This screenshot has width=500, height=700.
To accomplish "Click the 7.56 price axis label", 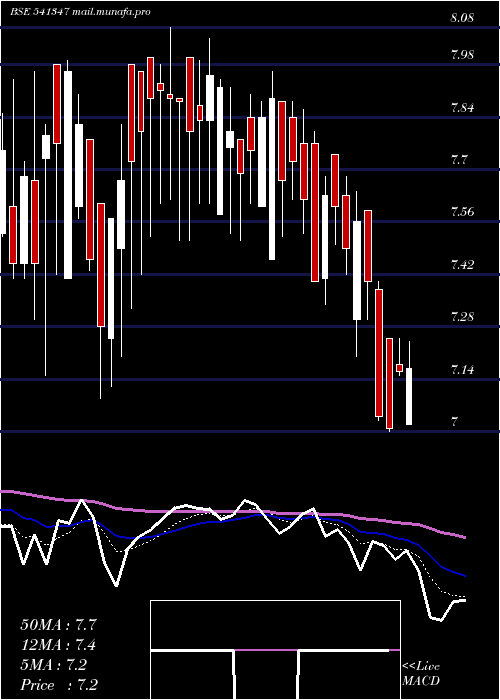I will (x=462, y=212).
